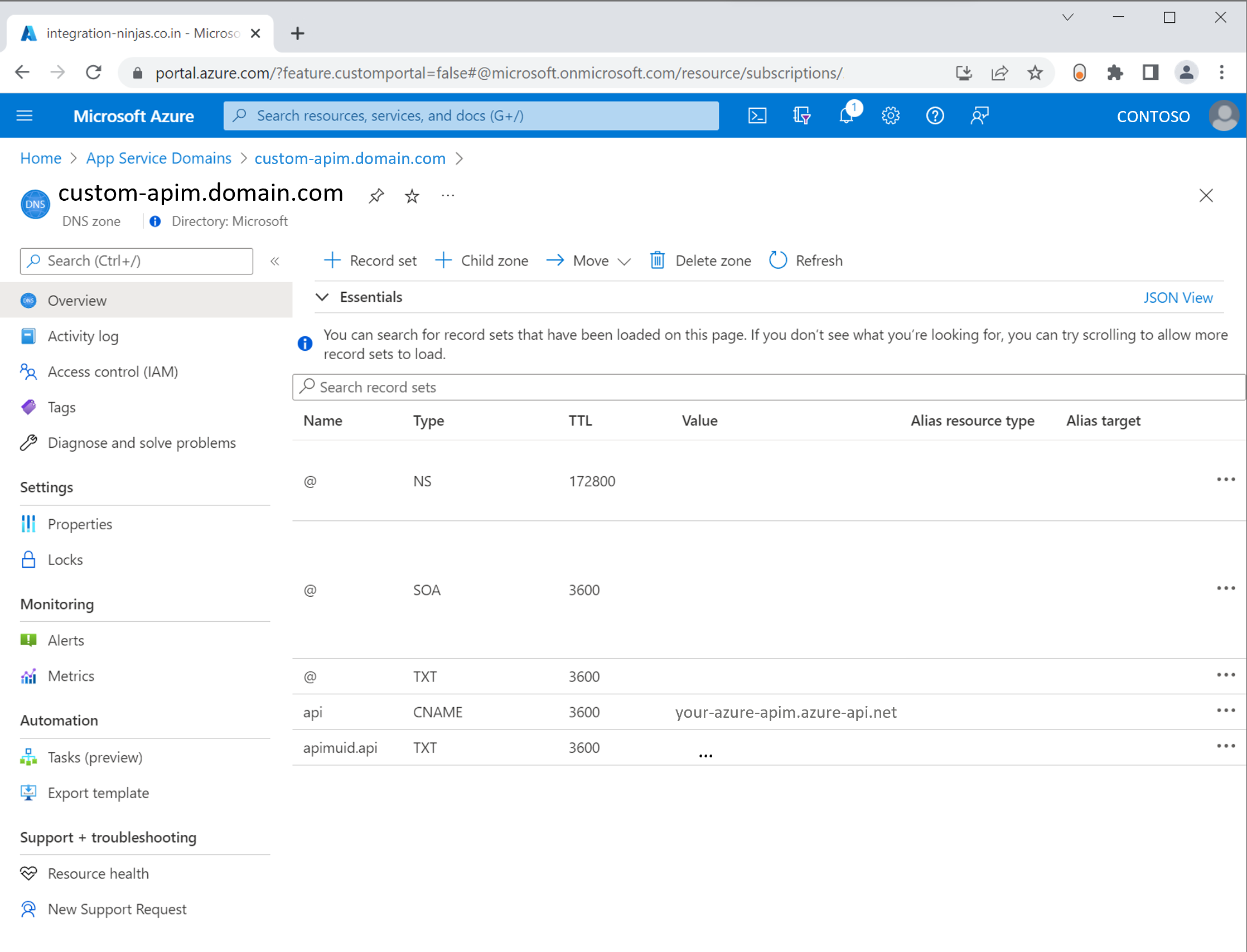The width and height of the screenshot is (1247, 952).
Task: Select the Diagnose and solve problems option
Action: tap(142, 443)
